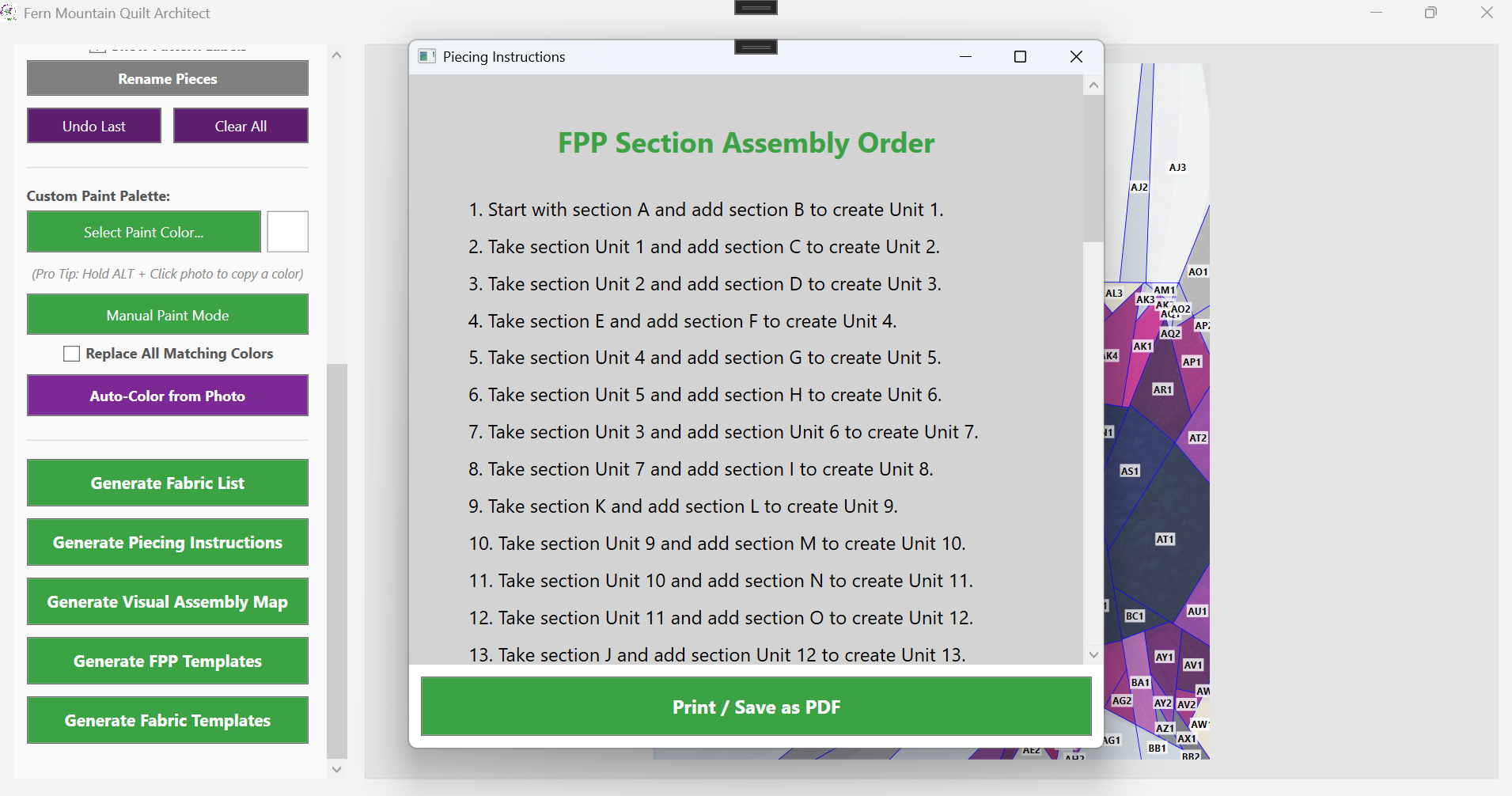Minimize the Piecing Instructions dialog
This screenshot has width=1512, height=796.
(x=965, y=56)
